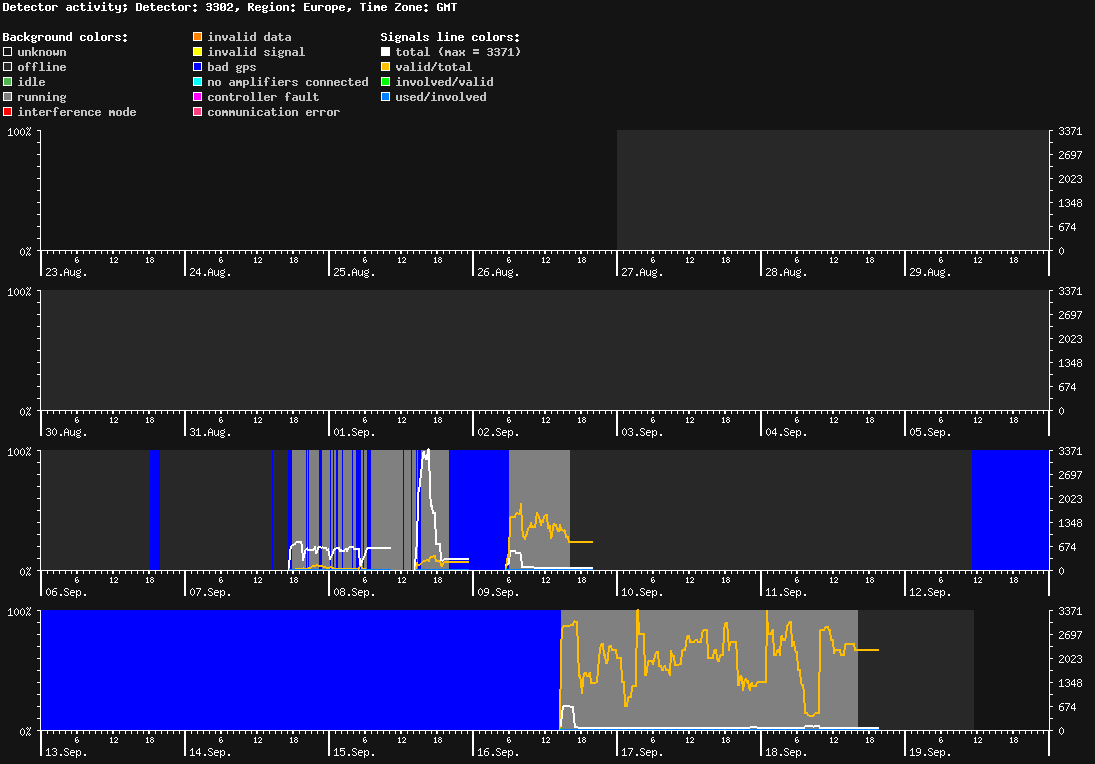Click the red interference mode swatch
Viewport: 1095px width, 764px height.
pyautogui.click(x=8, y=112)
